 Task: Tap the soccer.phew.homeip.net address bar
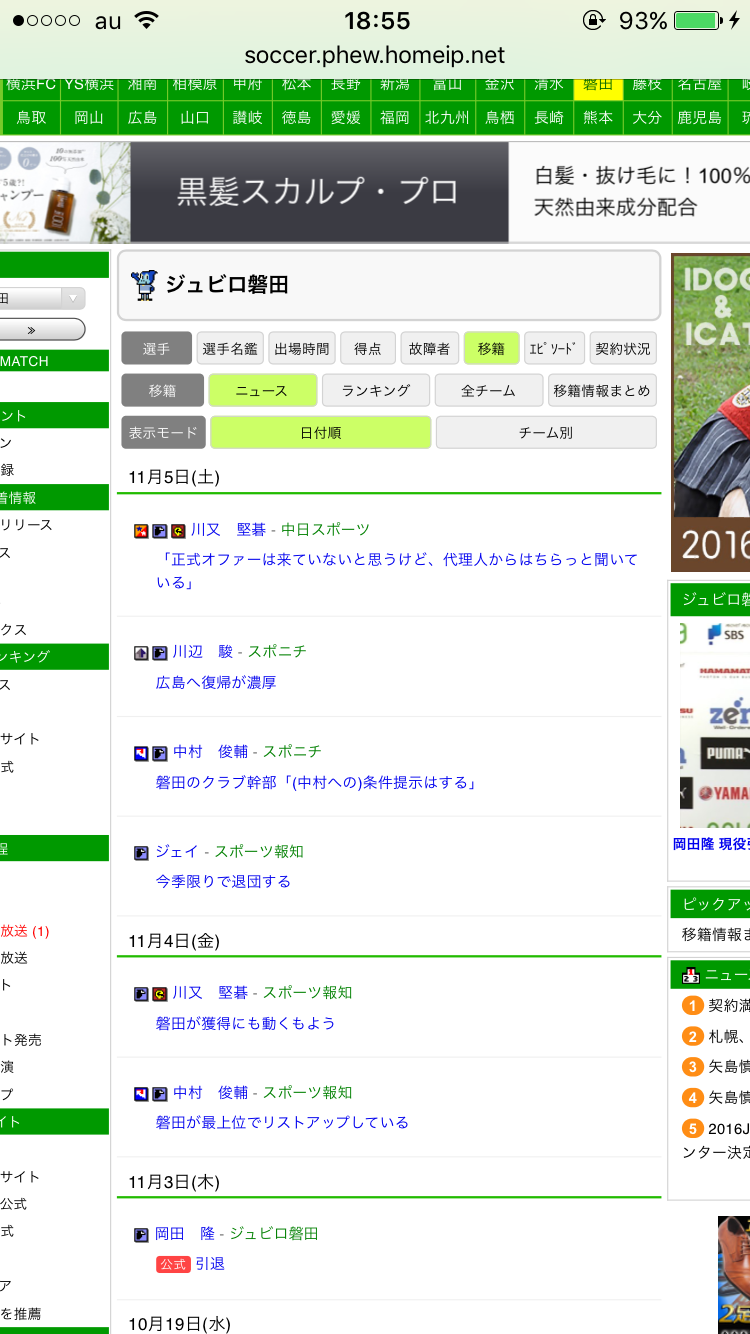coord(375,55)
